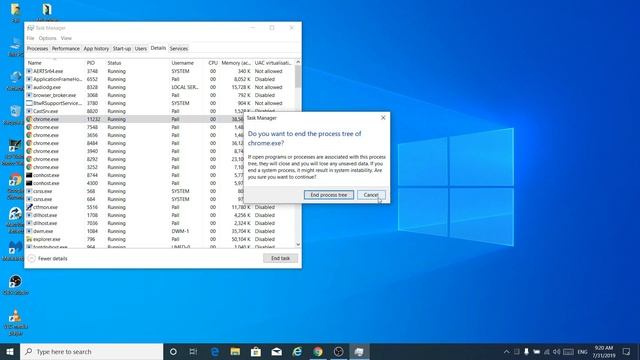640x360 pixels.
Task: Open Microsoft Store from the taskbar
Action: point(256,351)
